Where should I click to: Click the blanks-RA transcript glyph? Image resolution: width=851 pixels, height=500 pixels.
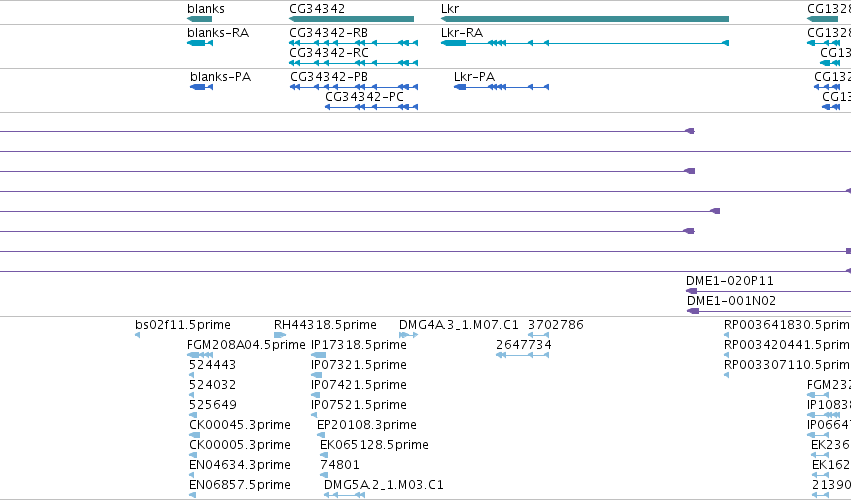[200, 43]
